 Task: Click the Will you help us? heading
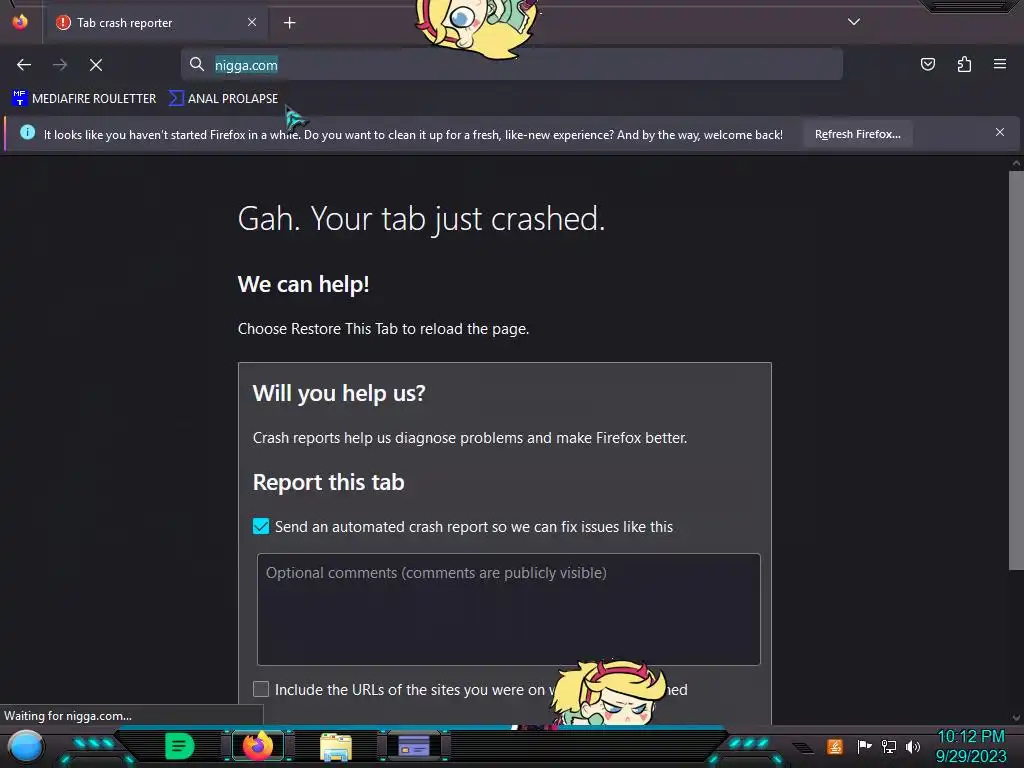pyautogui.click(x=339, y=393)
